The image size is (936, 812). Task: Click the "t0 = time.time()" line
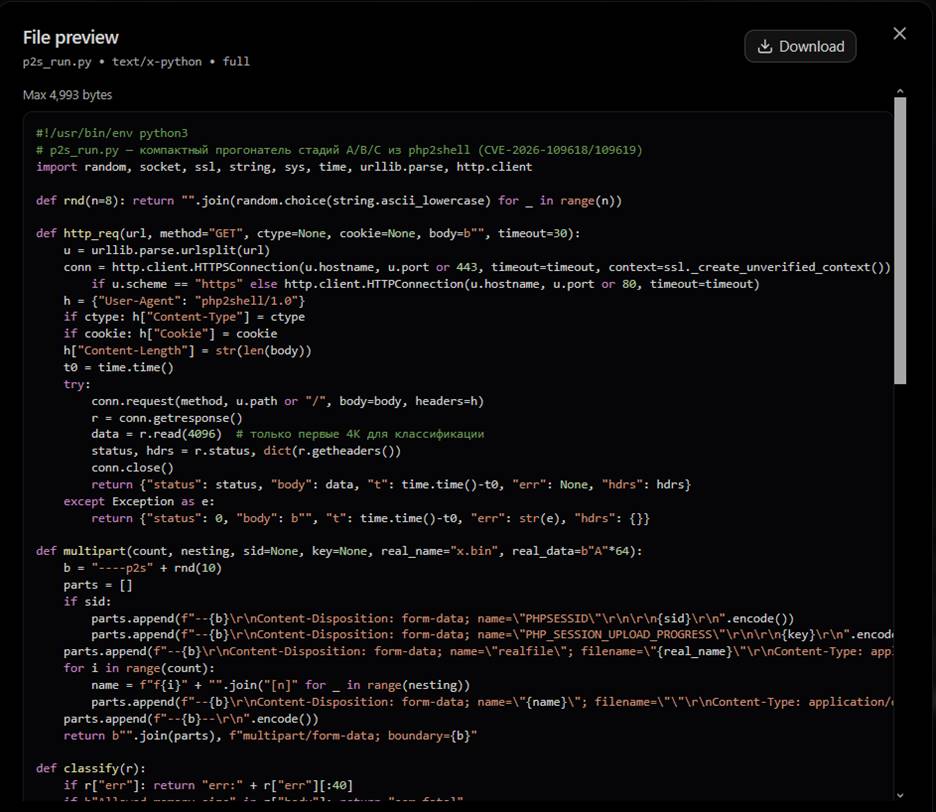[118, 367]
